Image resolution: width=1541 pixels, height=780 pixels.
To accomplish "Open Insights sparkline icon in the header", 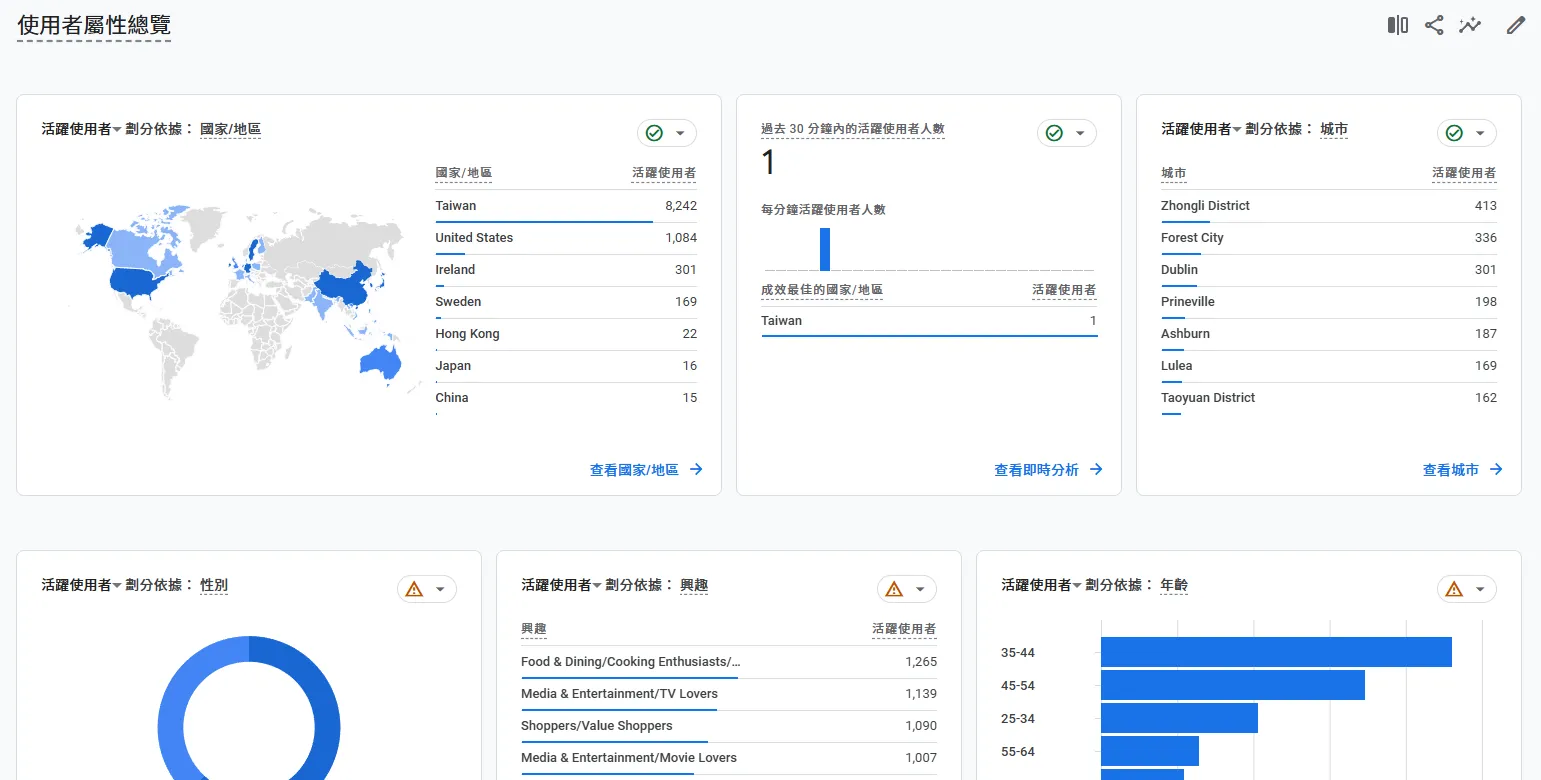I will pyautogui.click(x=1470, y=25).
